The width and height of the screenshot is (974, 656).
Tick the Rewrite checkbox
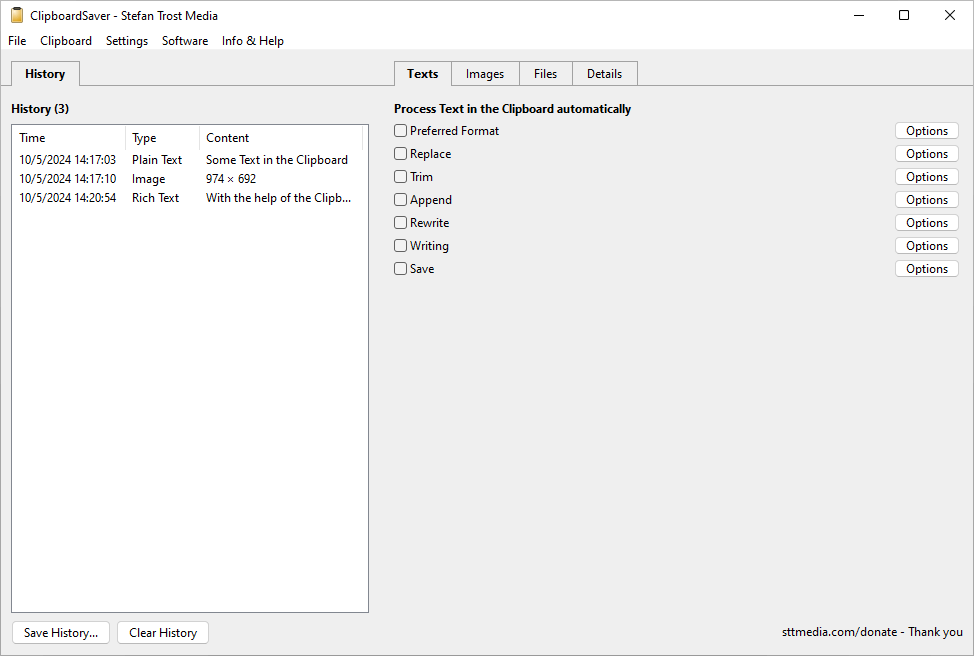[401, 223]
